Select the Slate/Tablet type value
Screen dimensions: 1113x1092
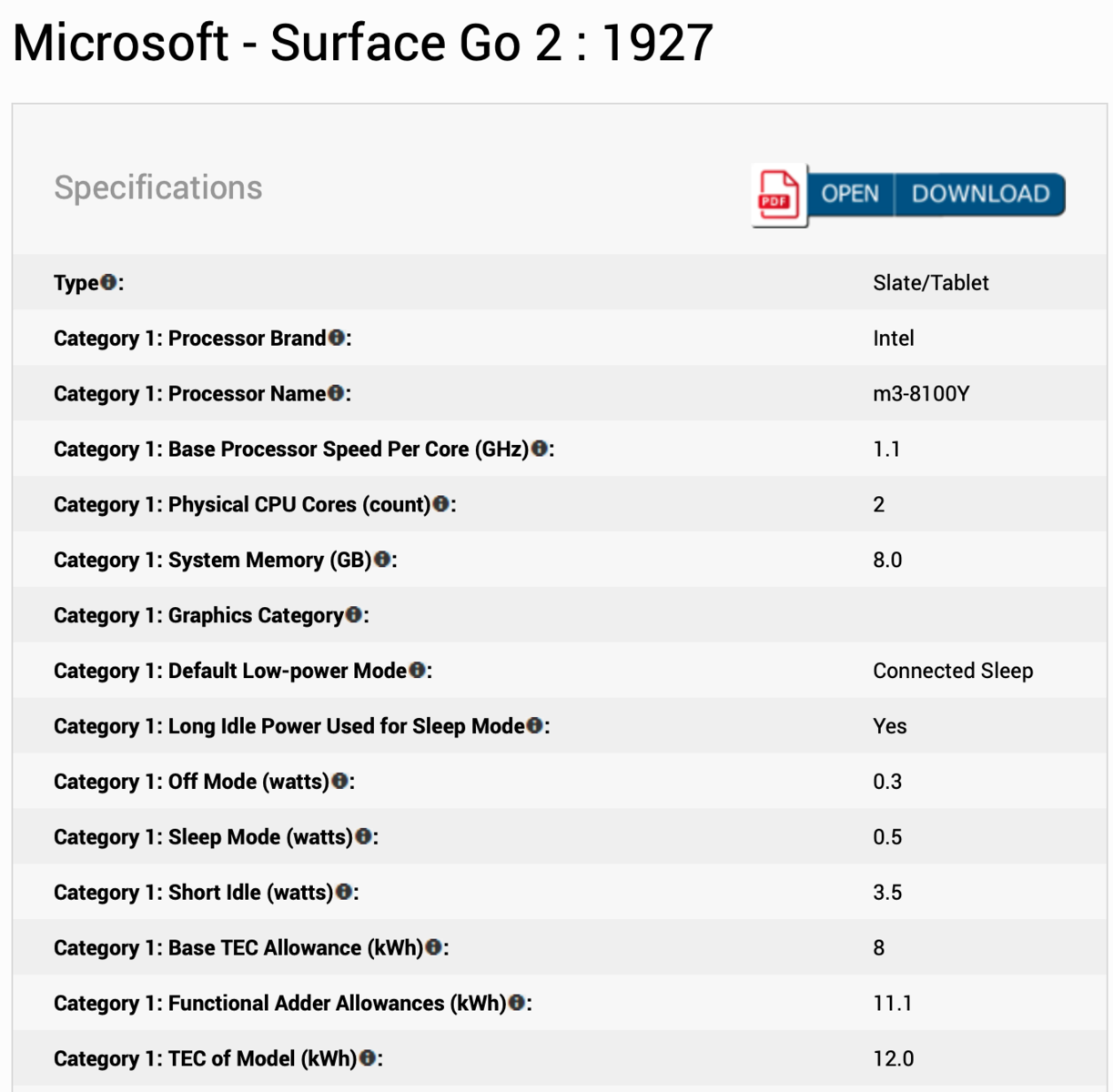coord(930,283)
